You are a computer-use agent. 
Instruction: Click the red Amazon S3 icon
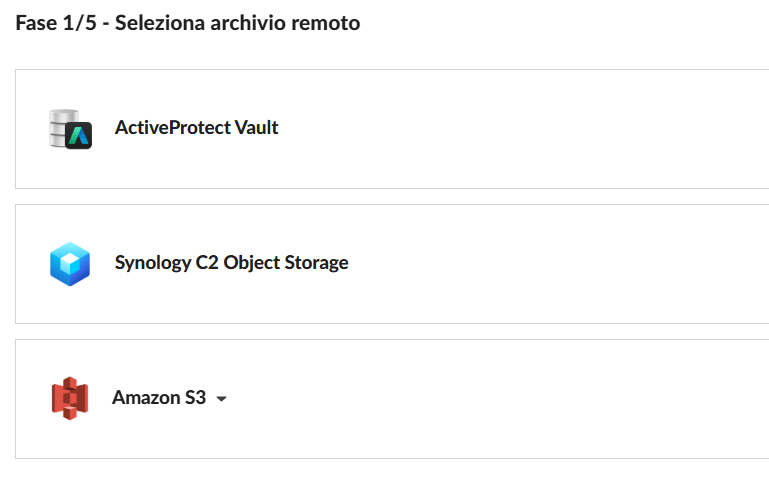pos(70,398)
